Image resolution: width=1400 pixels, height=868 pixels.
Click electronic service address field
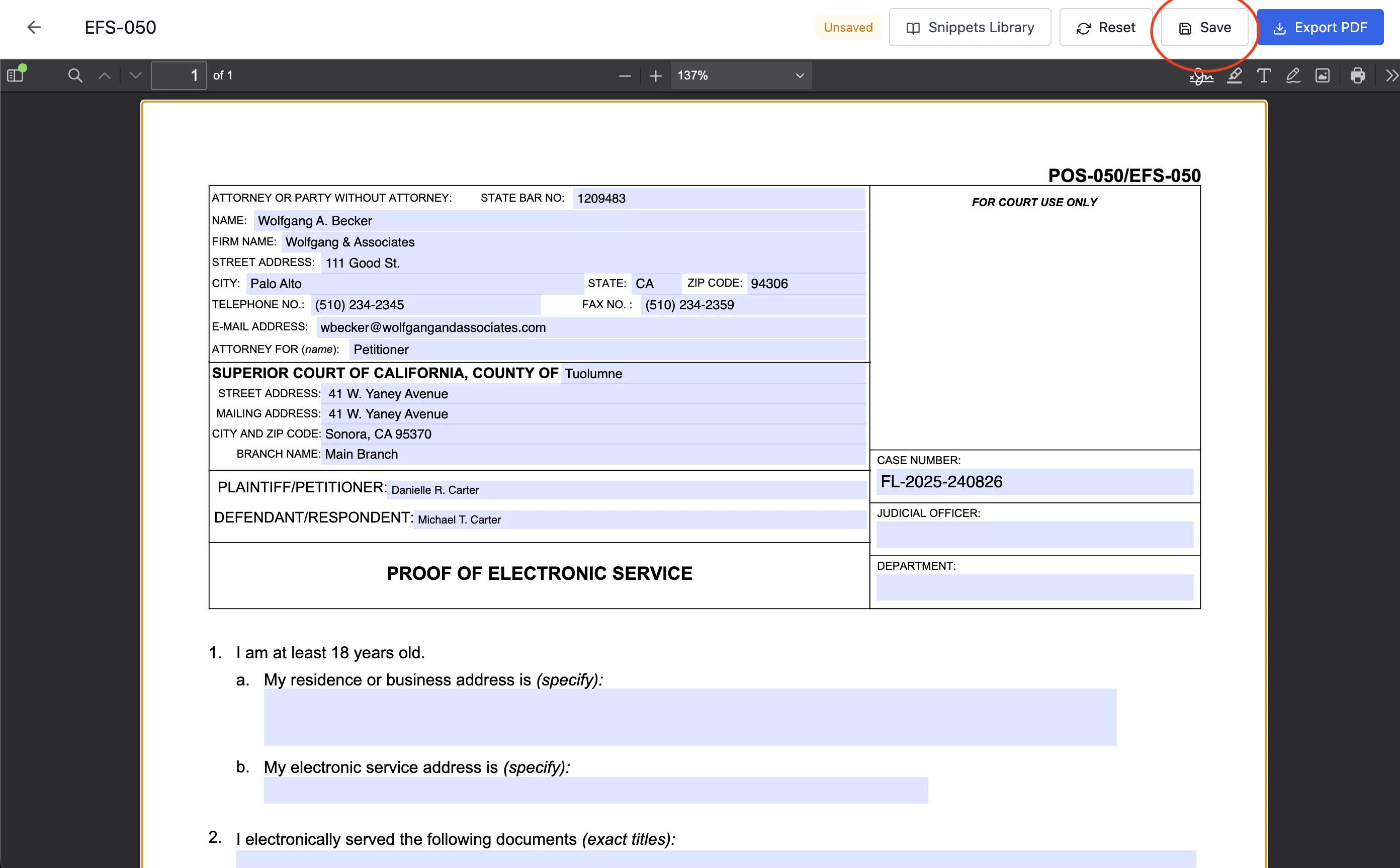[596, 790]
